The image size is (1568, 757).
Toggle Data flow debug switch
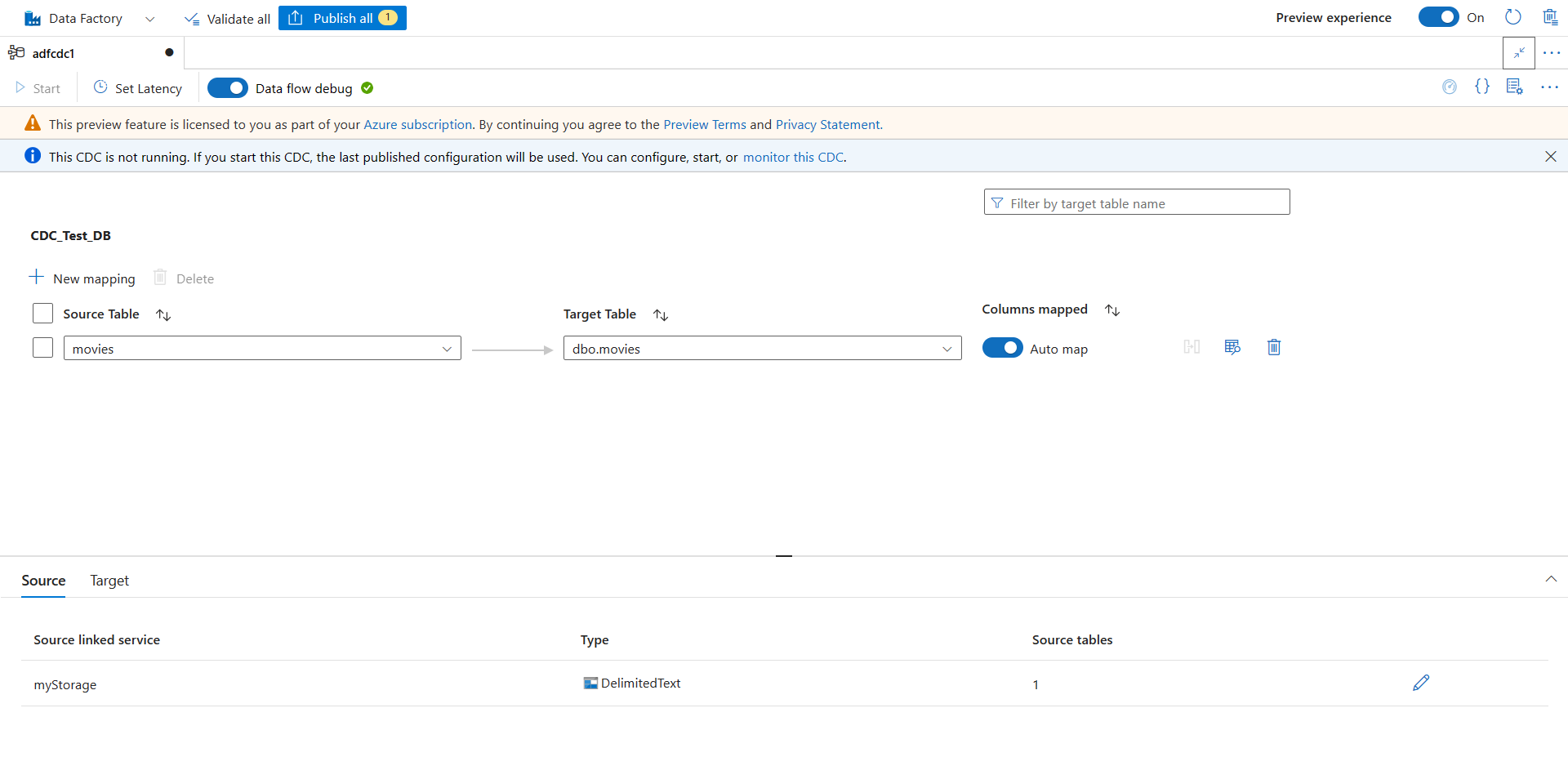(228, 88)
